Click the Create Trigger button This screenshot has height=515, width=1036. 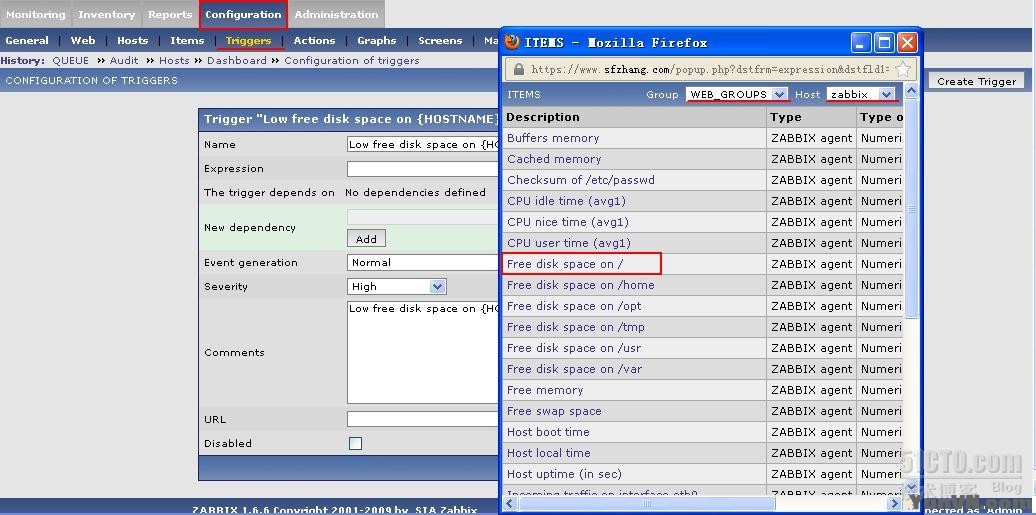pos(977,81)
